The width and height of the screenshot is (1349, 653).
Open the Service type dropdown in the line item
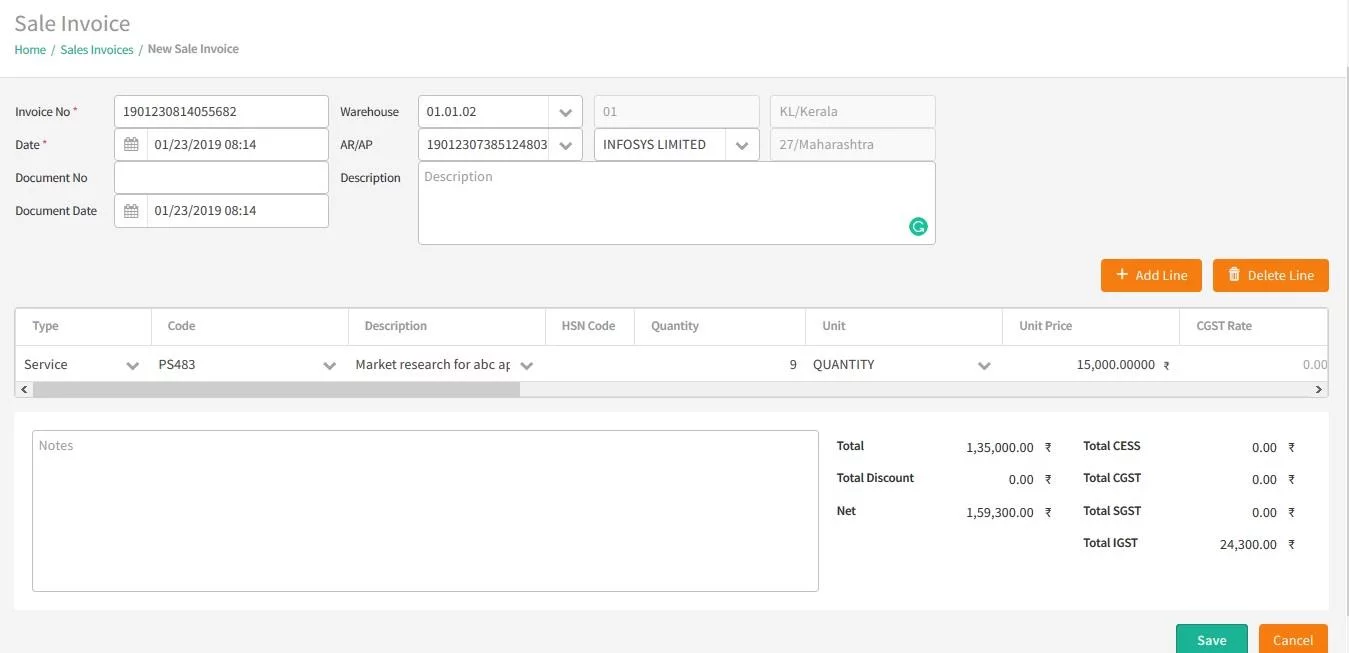pyautogui.click(x=132, y=364)
